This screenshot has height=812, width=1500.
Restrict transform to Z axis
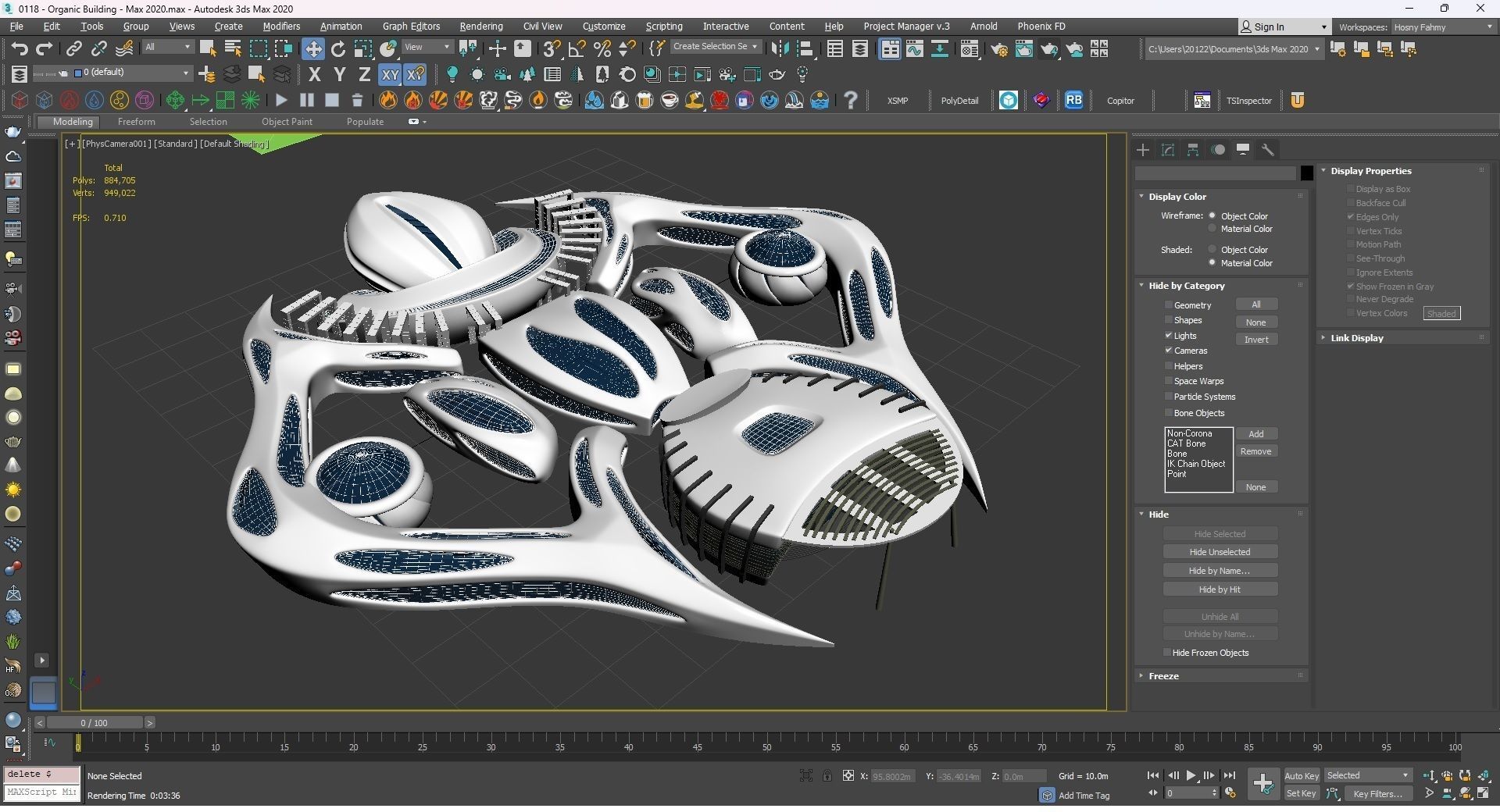(x=364, y=74)
